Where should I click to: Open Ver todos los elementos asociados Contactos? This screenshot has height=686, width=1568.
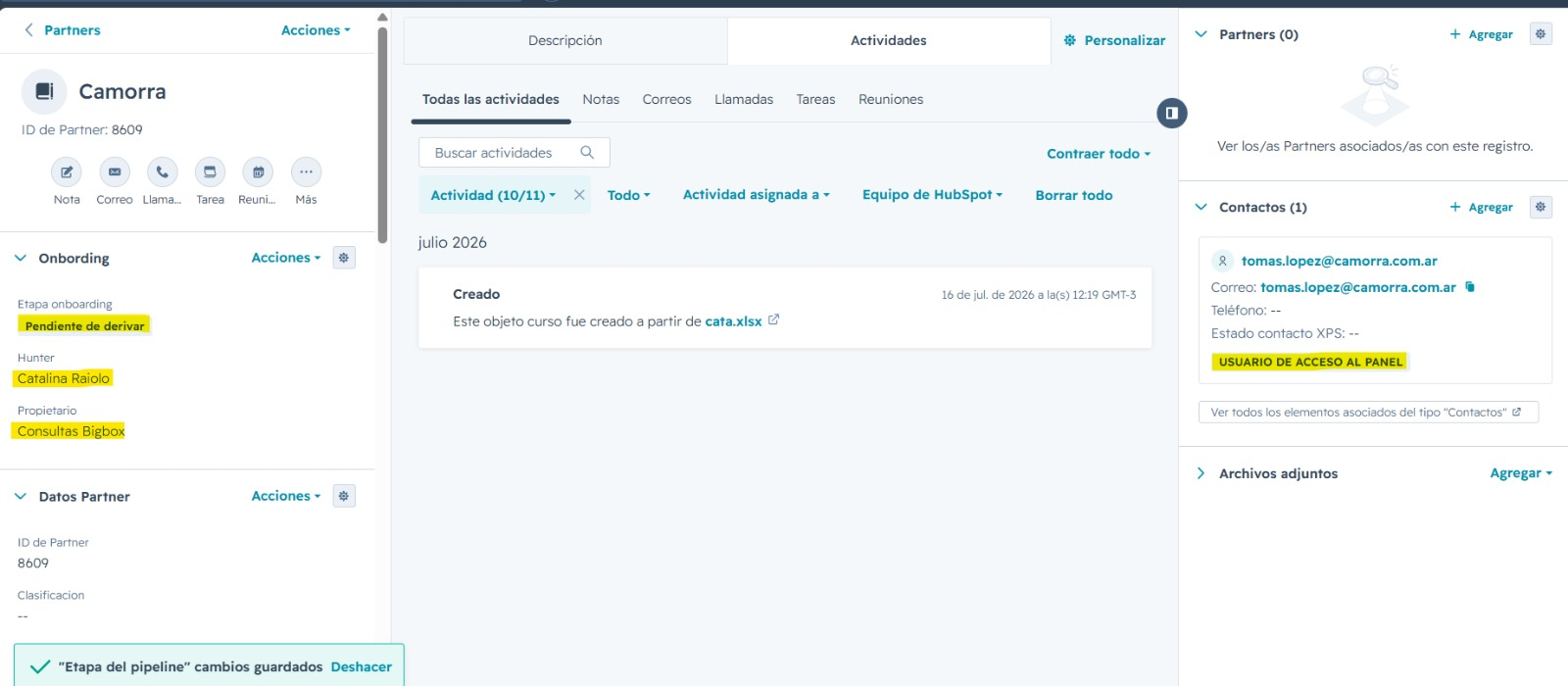pos(1368,412)
